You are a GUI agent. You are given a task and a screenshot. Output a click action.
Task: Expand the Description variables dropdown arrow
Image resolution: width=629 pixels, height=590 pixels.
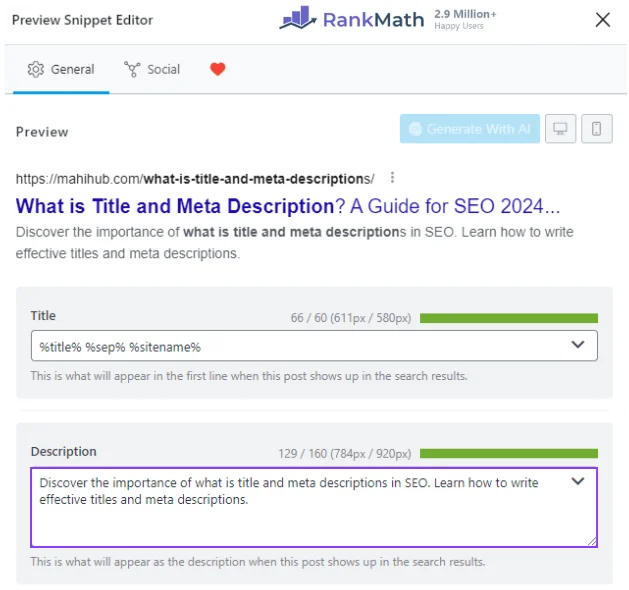578,481
